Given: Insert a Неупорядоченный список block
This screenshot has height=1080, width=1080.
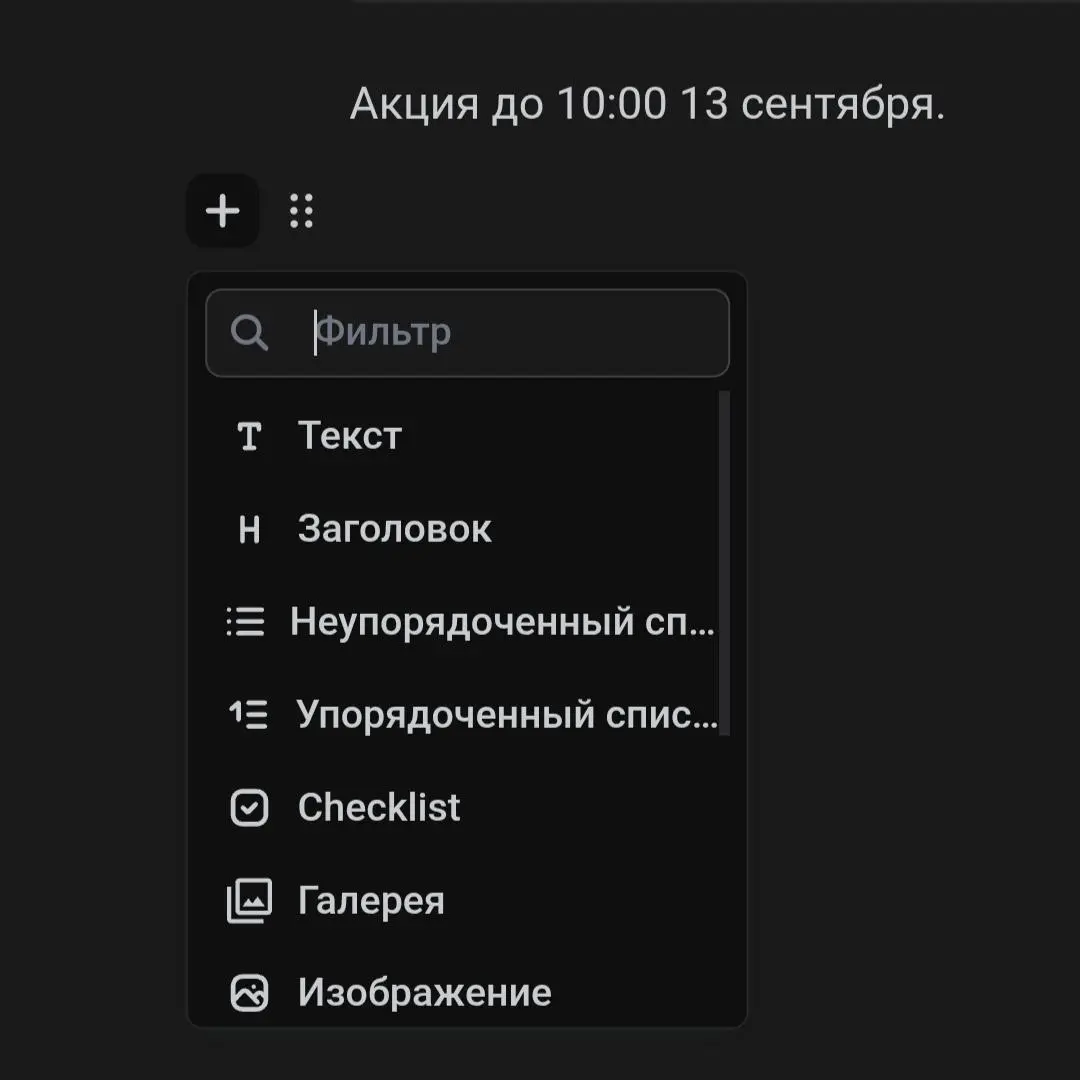Looking at the screenshot, I should pos(502,623).
